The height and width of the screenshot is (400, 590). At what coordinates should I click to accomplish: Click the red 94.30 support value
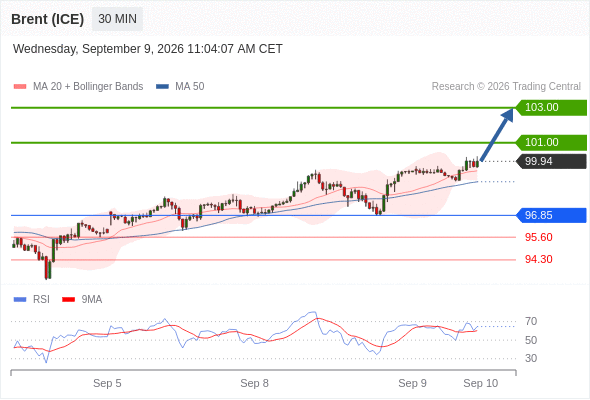(x=538, y=259)
